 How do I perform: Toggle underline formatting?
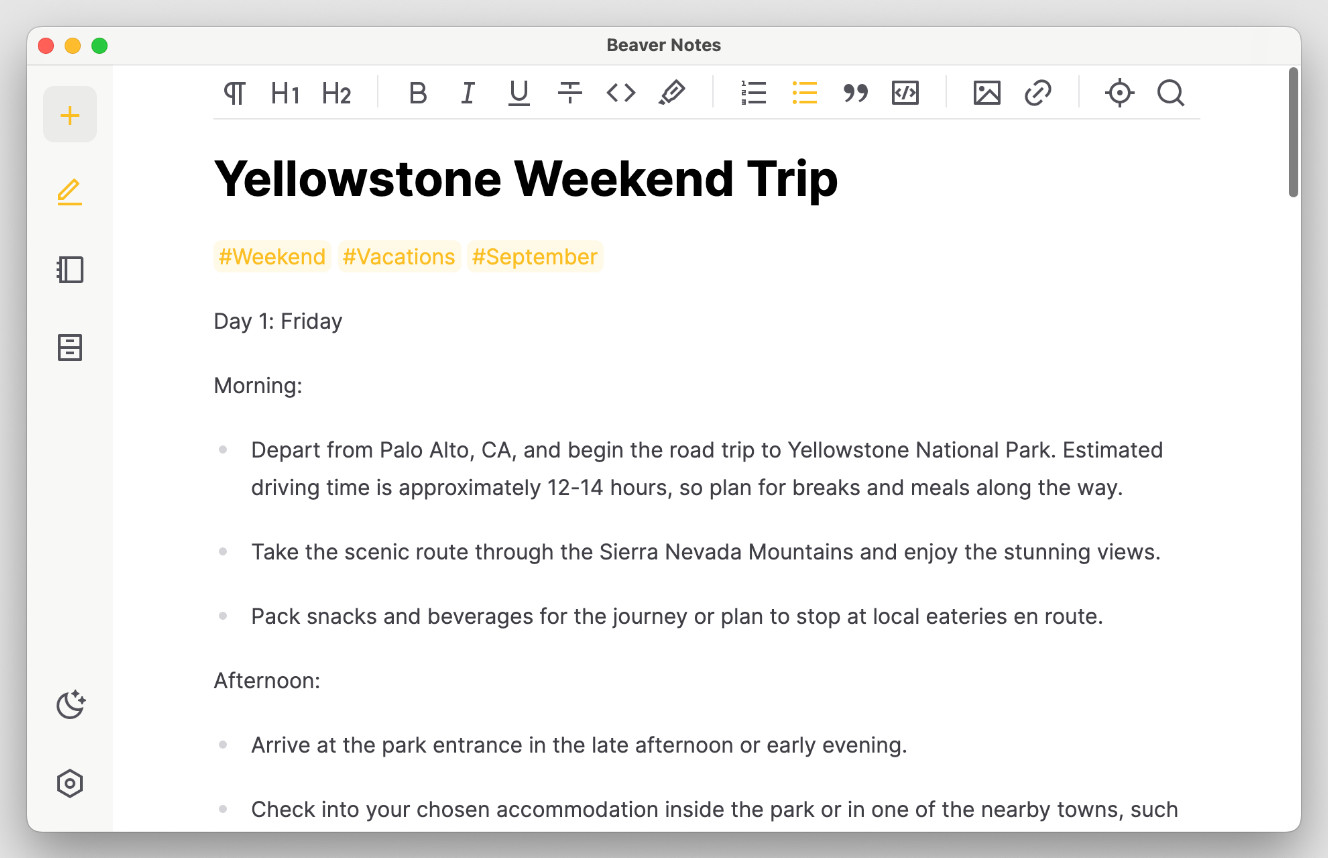(x=518, y=94)
